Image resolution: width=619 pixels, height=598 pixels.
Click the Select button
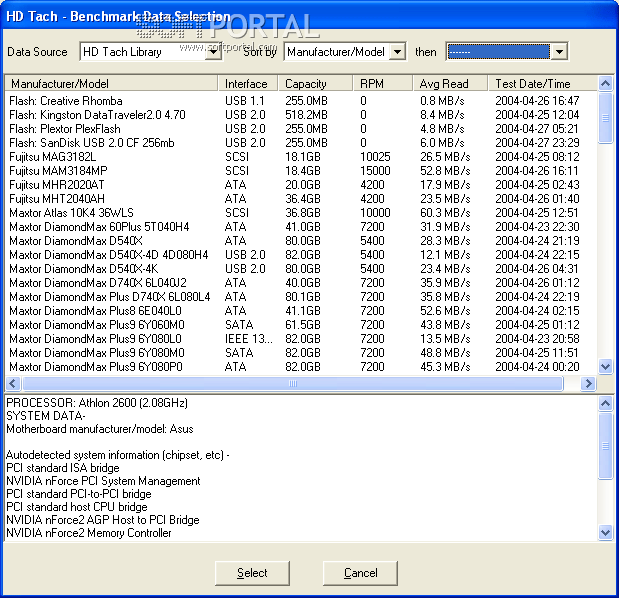[252, 573]
